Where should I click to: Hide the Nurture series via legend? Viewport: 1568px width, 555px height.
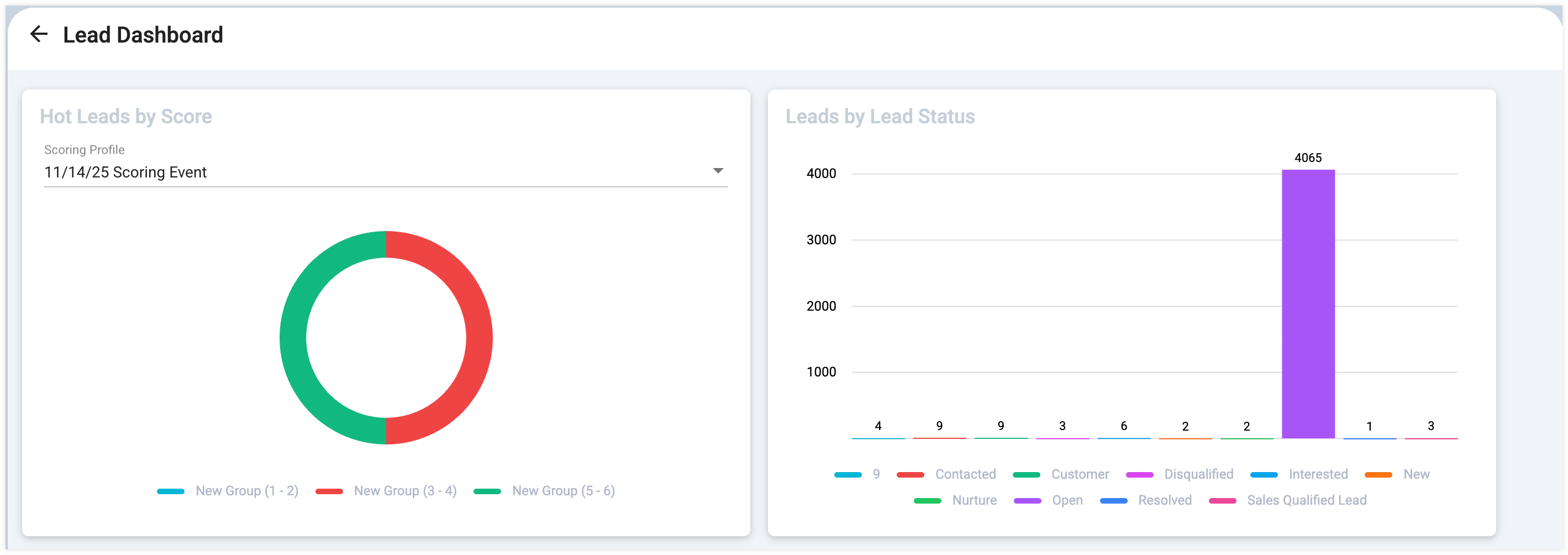tap(955, 500)
